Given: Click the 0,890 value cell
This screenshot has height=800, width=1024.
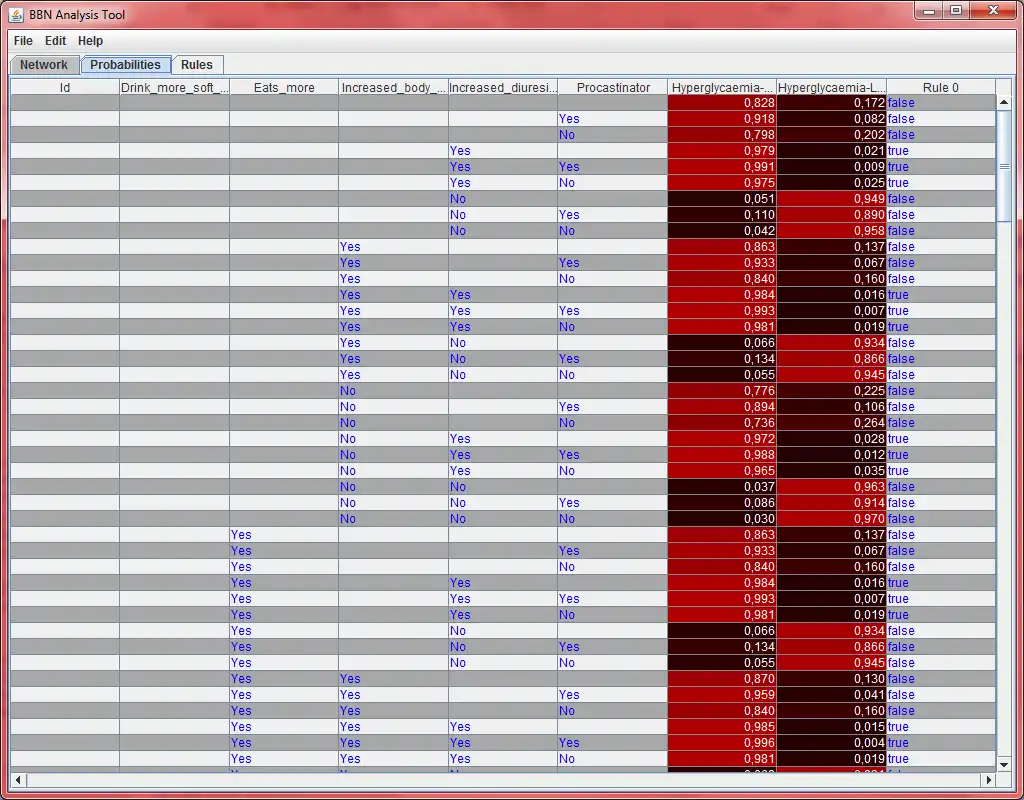Looking at the screenshot, I should click(x=831, y=215).
